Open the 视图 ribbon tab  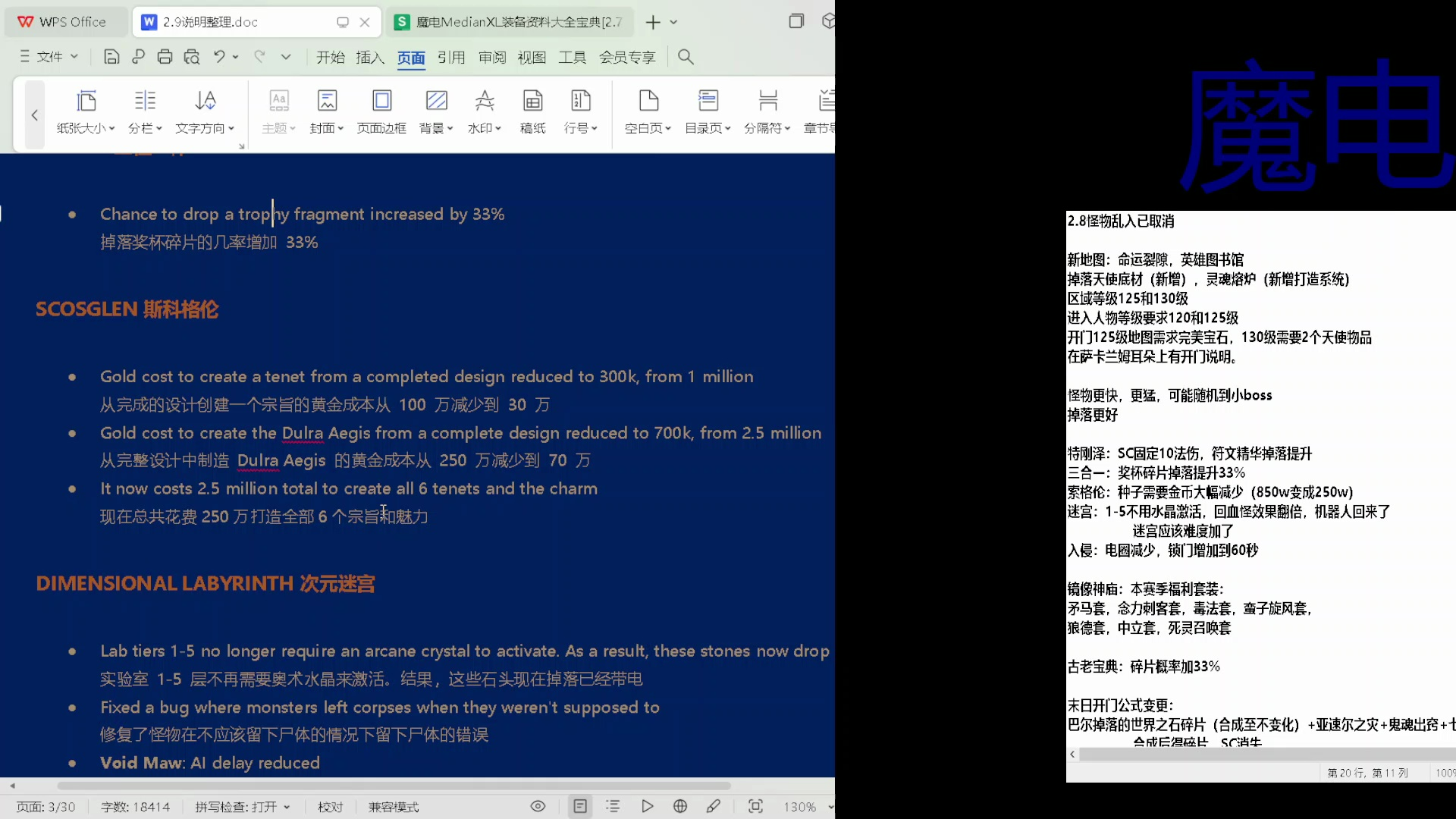click(x=532, y=57)
